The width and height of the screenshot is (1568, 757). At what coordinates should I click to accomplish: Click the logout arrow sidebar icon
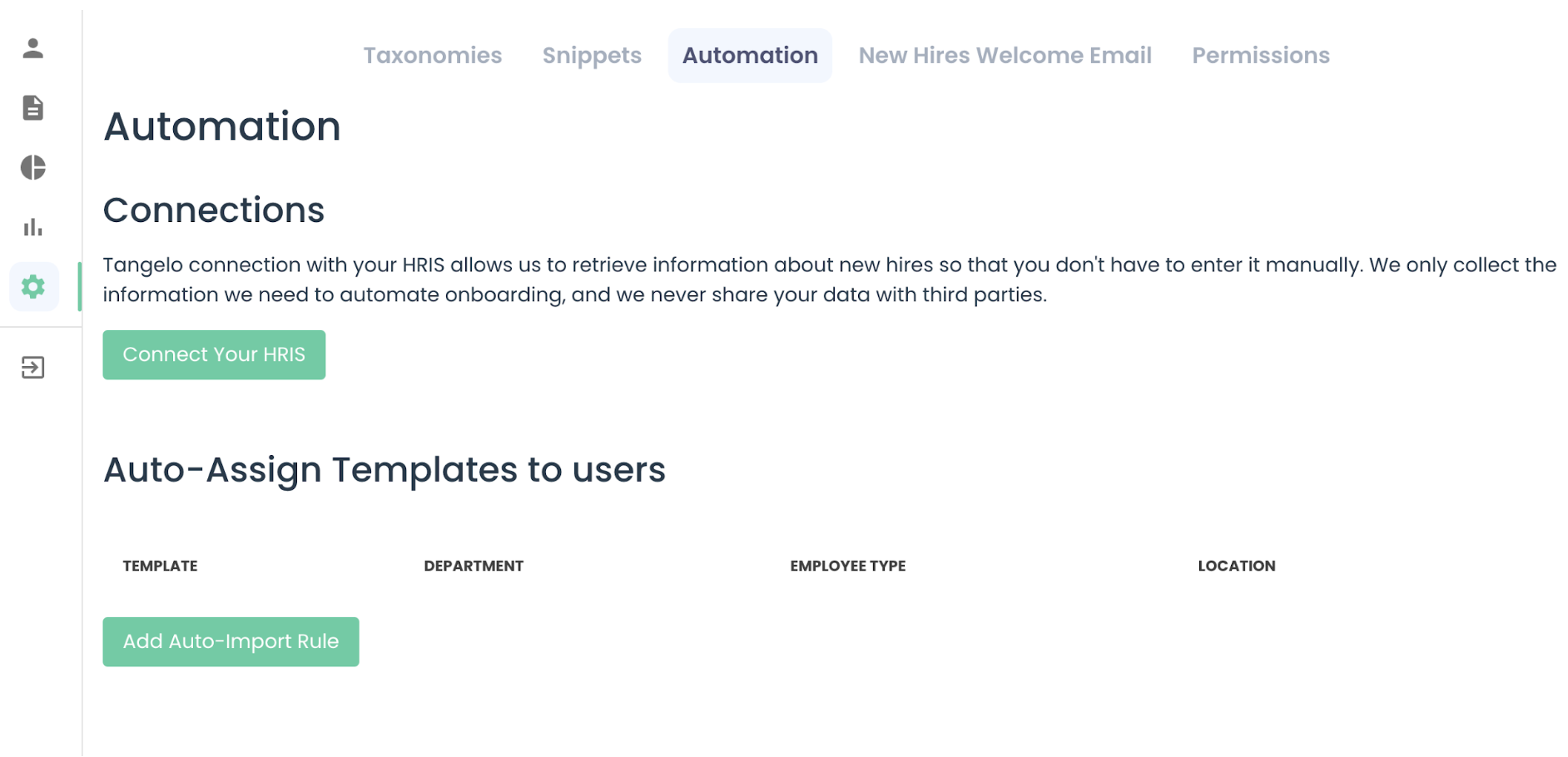click(33, 368)
